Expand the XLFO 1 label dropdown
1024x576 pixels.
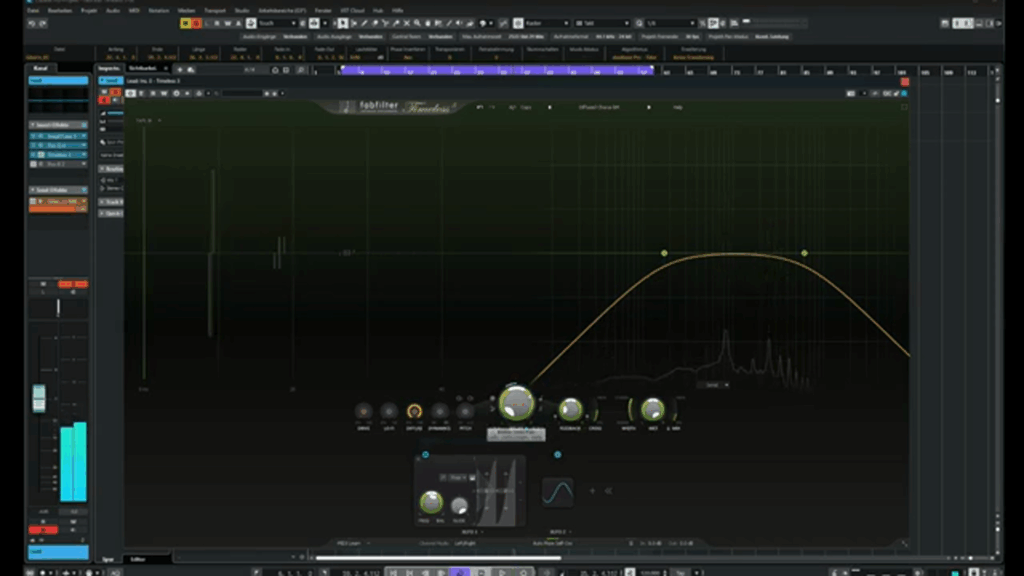coord(473,532)
